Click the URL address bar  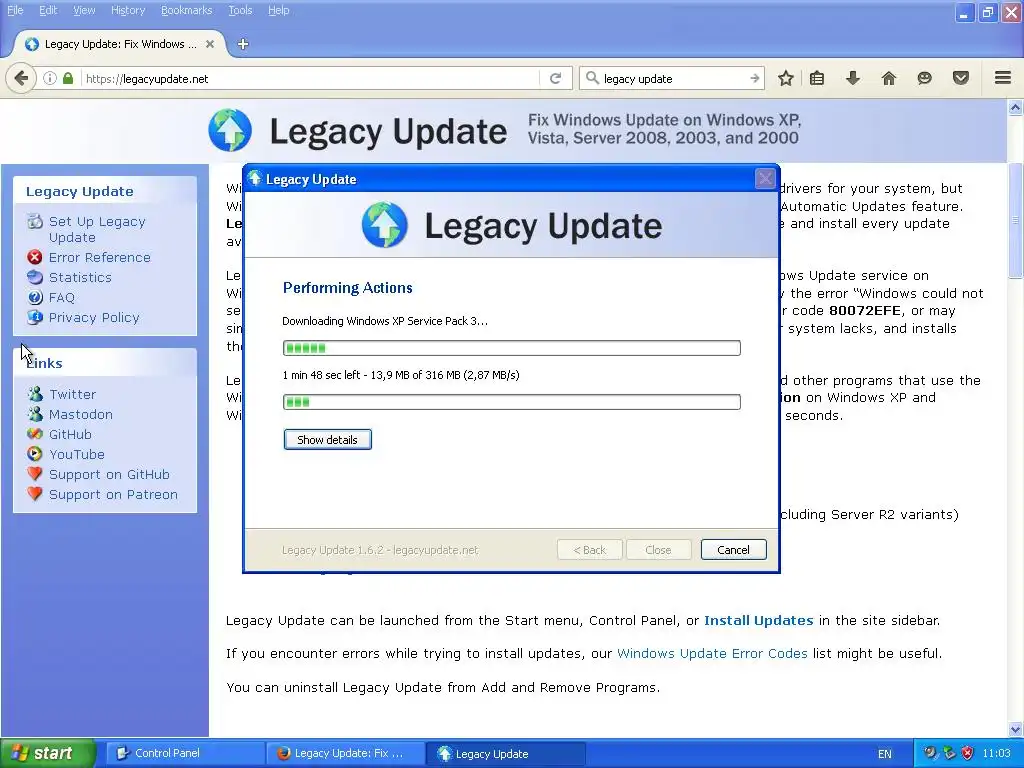310,78
